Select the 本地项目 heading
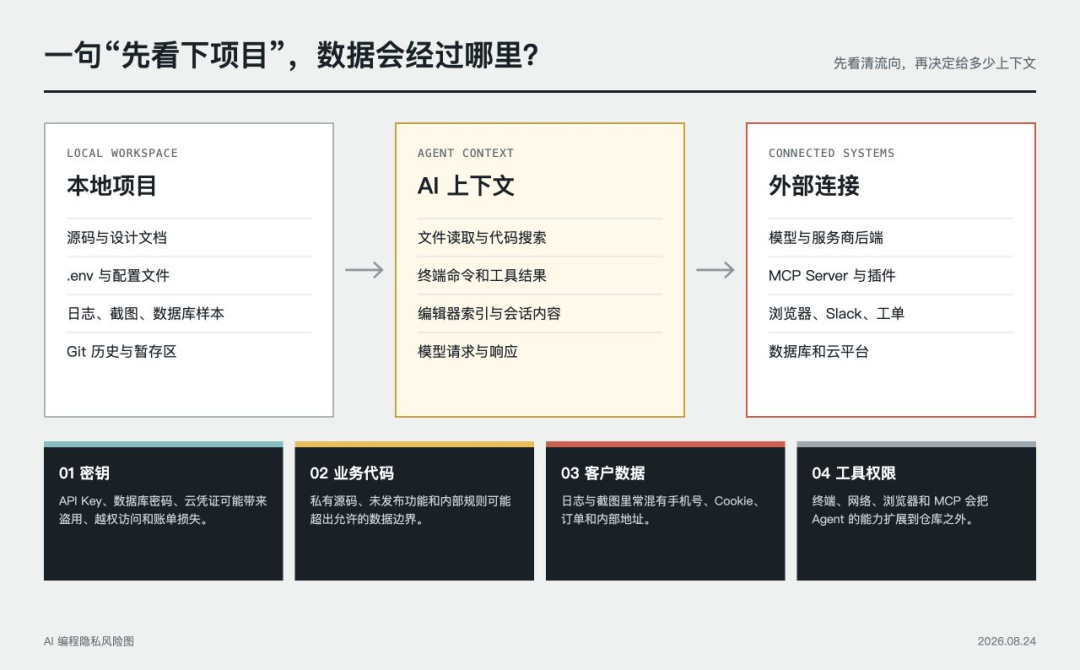The width and height of the screenshot is (1080, 670). coord(112,186)
